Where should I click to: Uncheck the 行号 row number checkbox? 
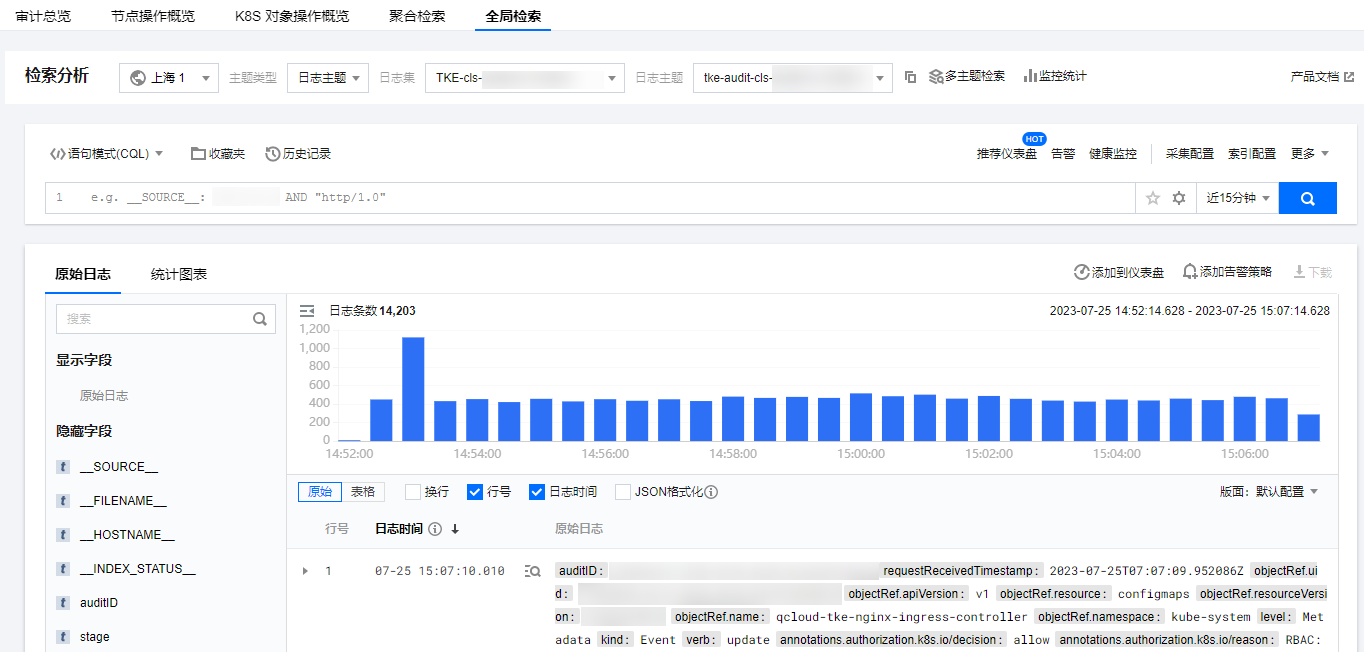475,492
